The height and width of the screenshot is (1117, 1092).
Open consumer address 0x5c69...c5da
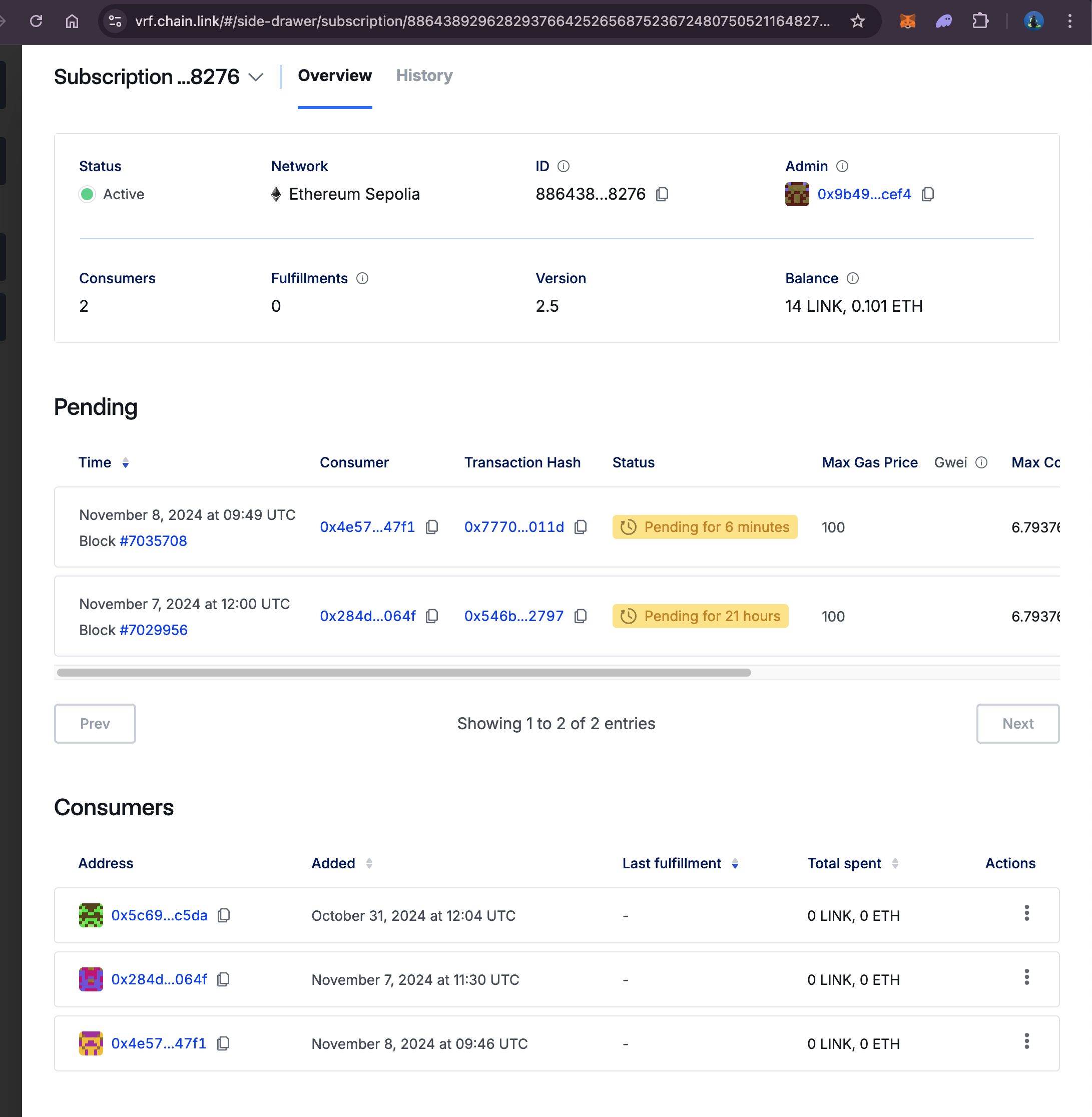click(x=160, y=916)
